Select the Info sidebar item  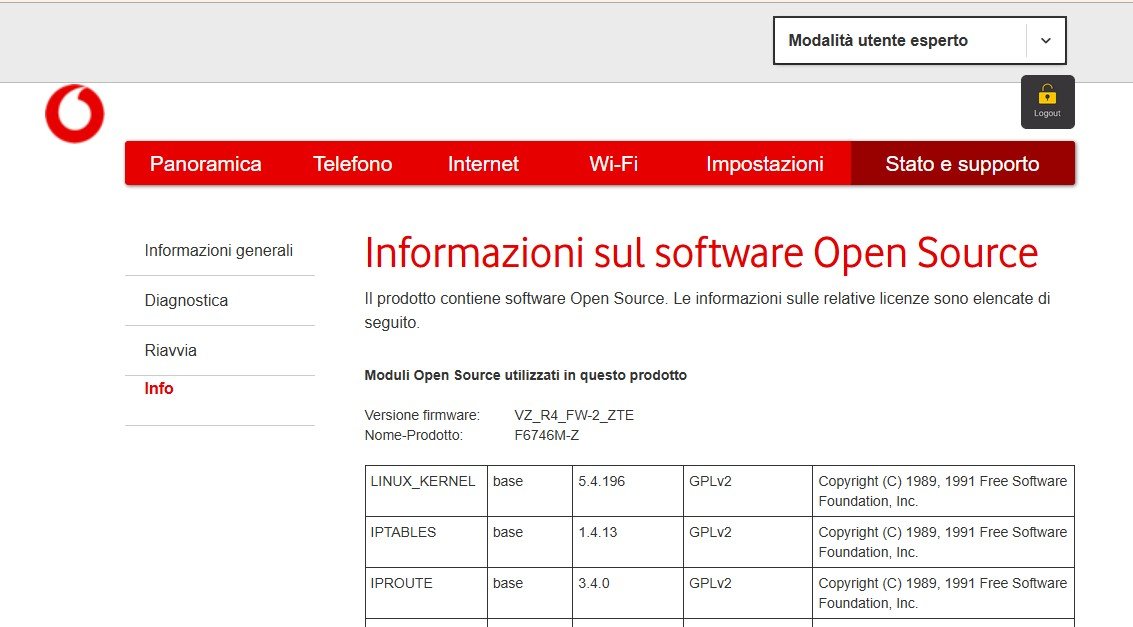tap(159, 389)
